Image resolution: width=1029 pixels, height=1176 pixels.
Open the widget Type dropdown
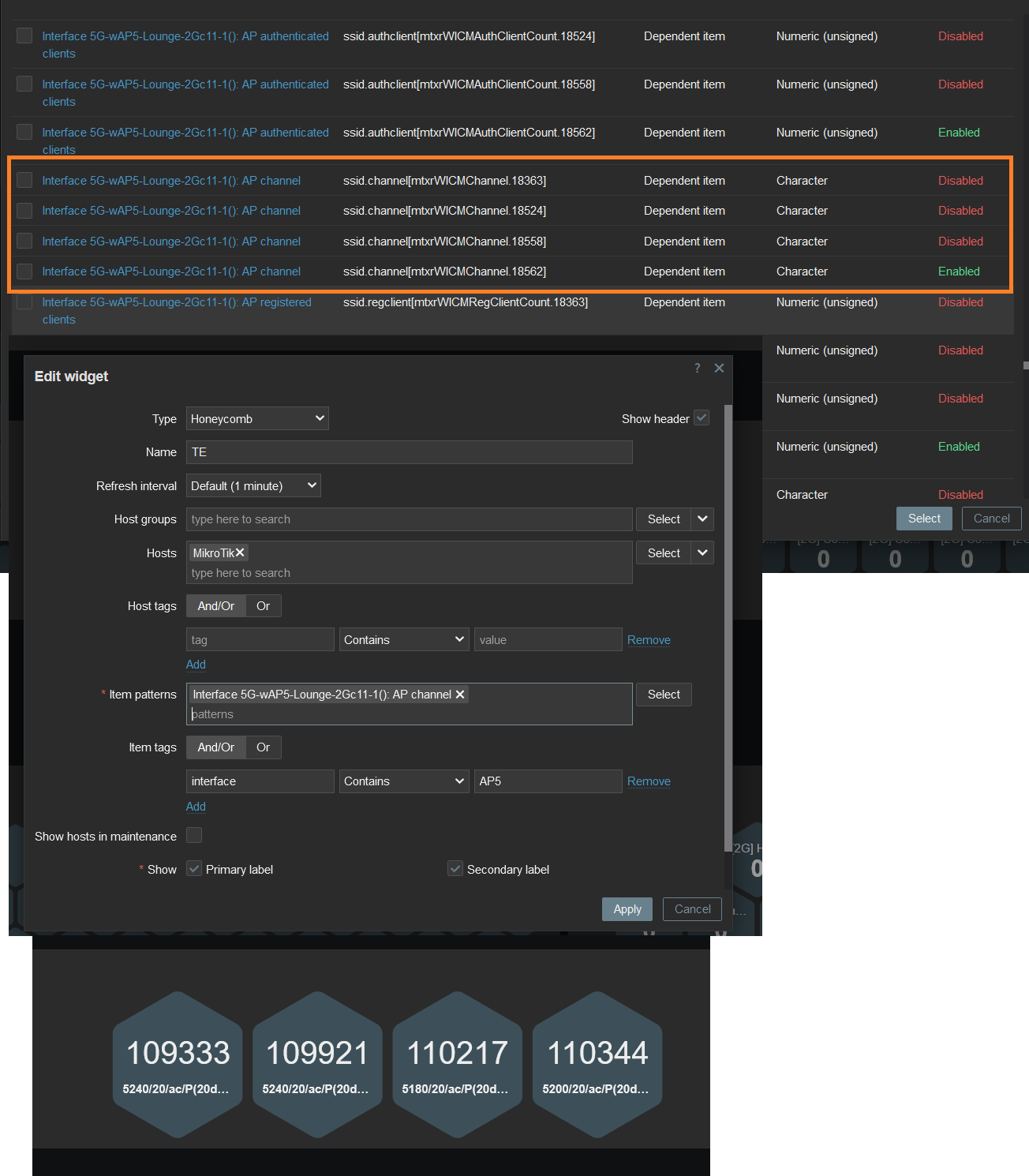[x=257, y=419]
